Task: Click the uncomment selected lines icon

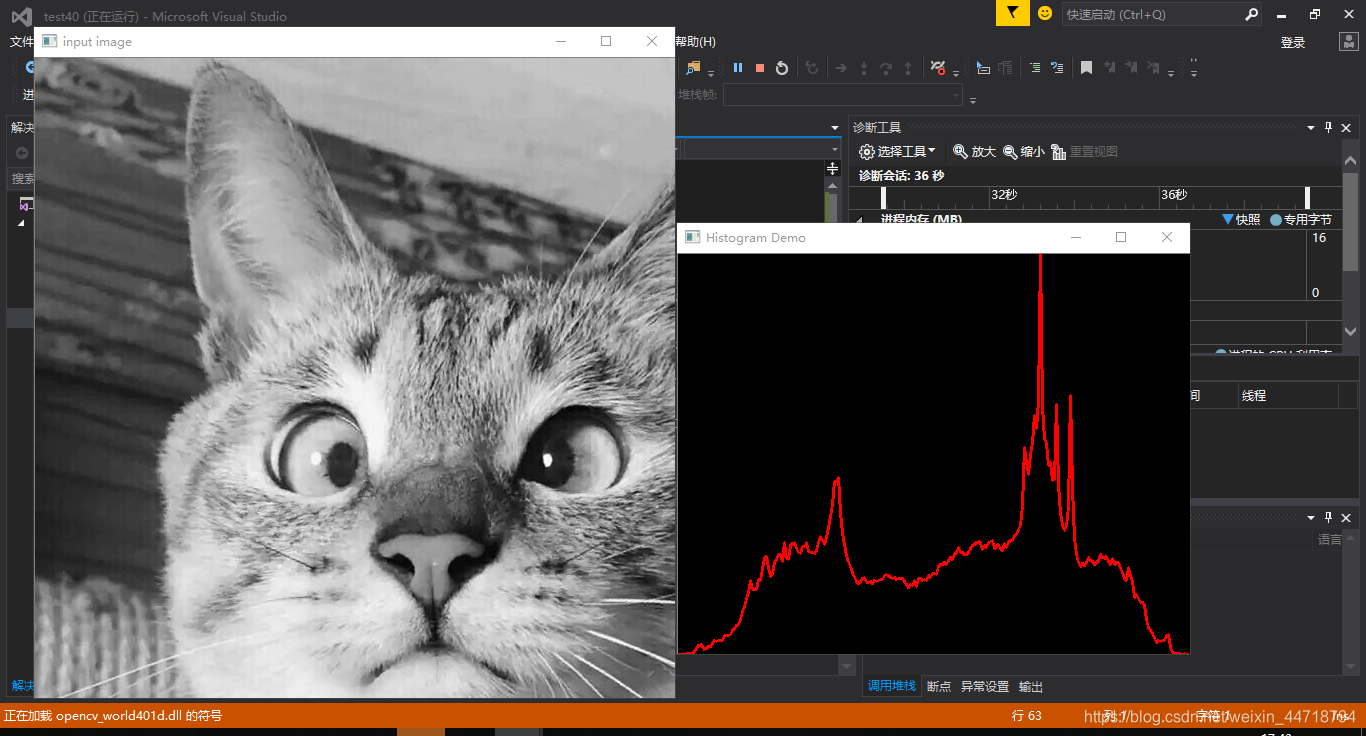Action: (x=1057, y=68)
